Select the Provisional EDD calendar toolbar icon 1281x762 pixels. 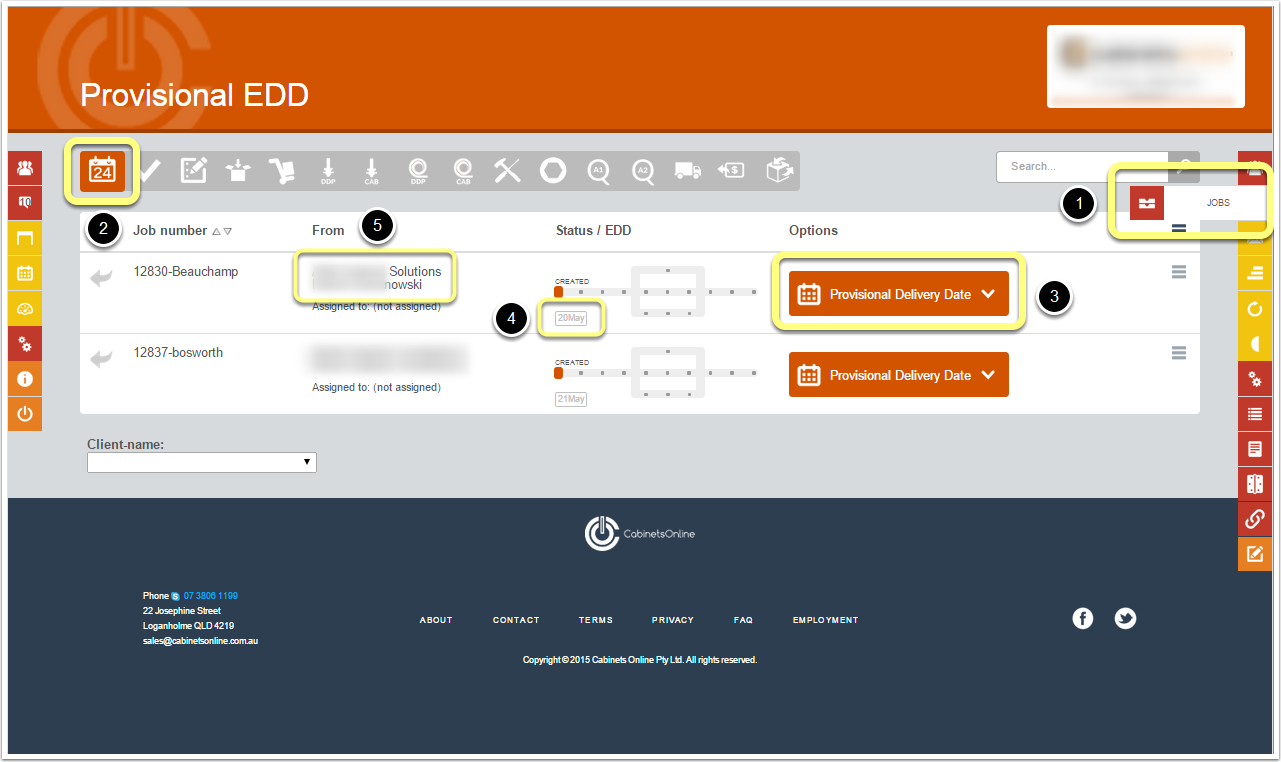[103, 170]
